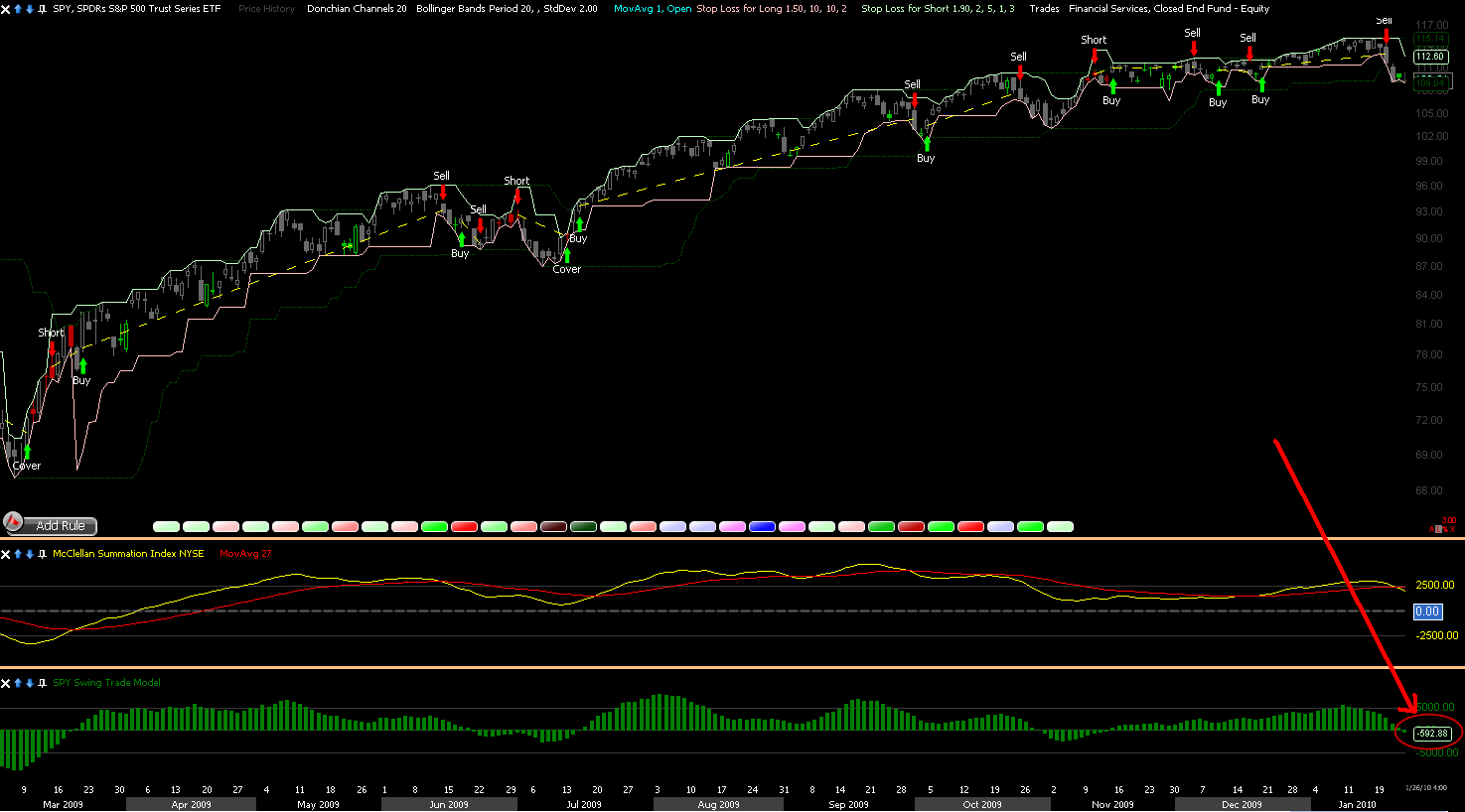Screen dimensions: 1465x812
Task: Select the dark green rule swatch
Action: point(583,526)
